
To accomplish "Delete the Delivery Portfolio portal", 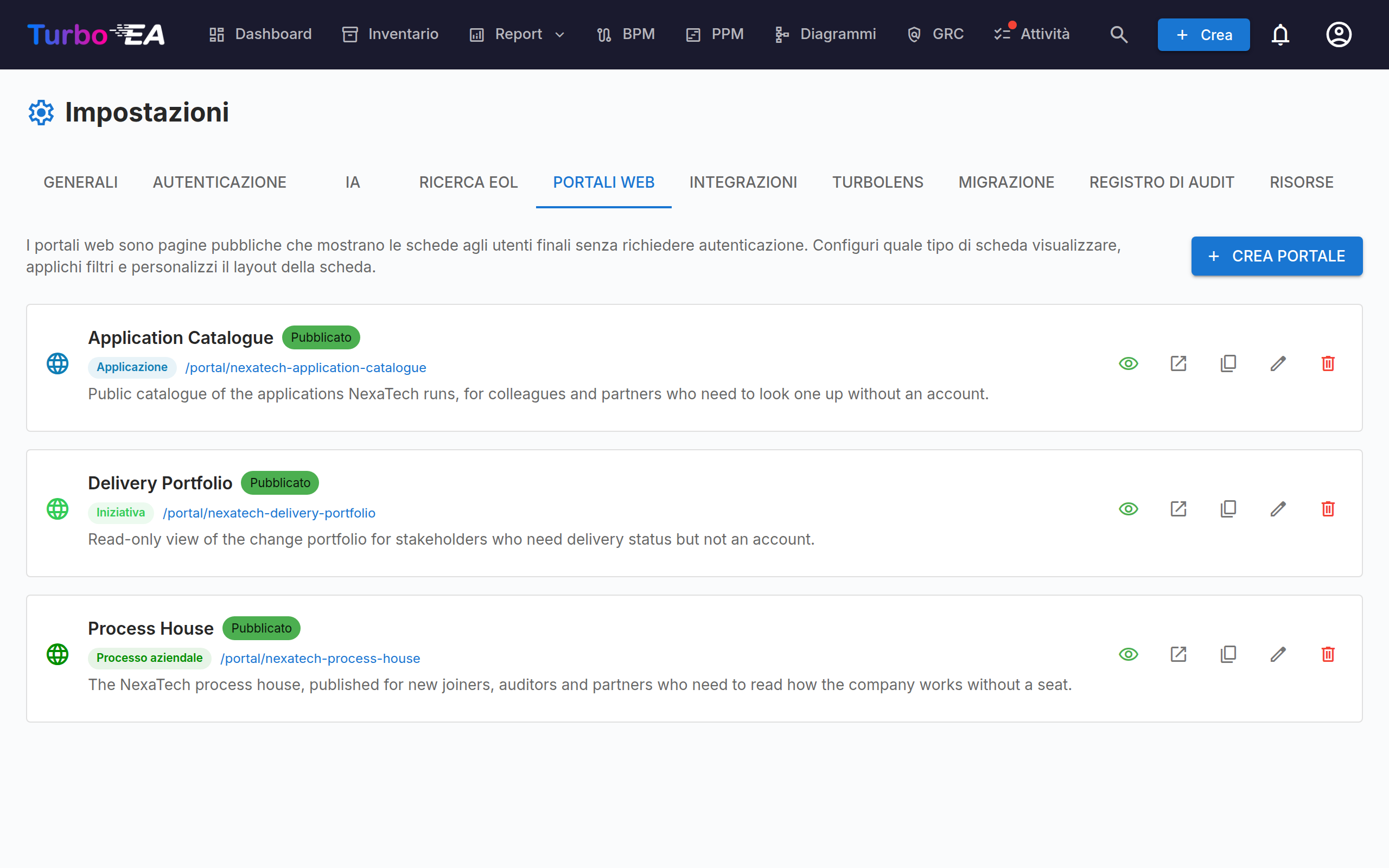I will 1328,509.
